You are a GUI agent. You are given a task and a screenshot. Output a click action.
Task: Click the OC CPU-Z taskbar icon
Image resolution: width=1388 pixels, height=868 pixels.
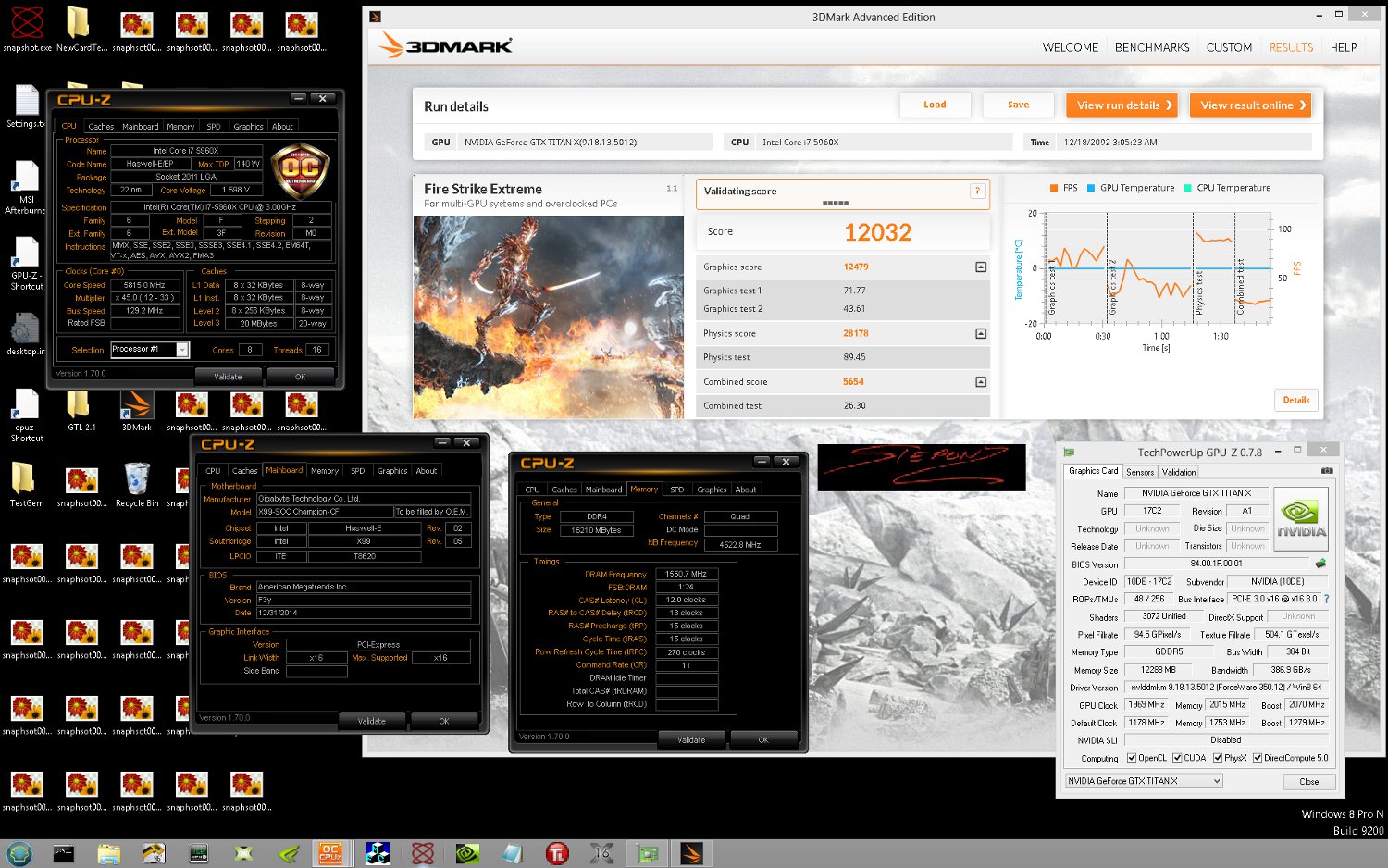[x=330, y=853]
